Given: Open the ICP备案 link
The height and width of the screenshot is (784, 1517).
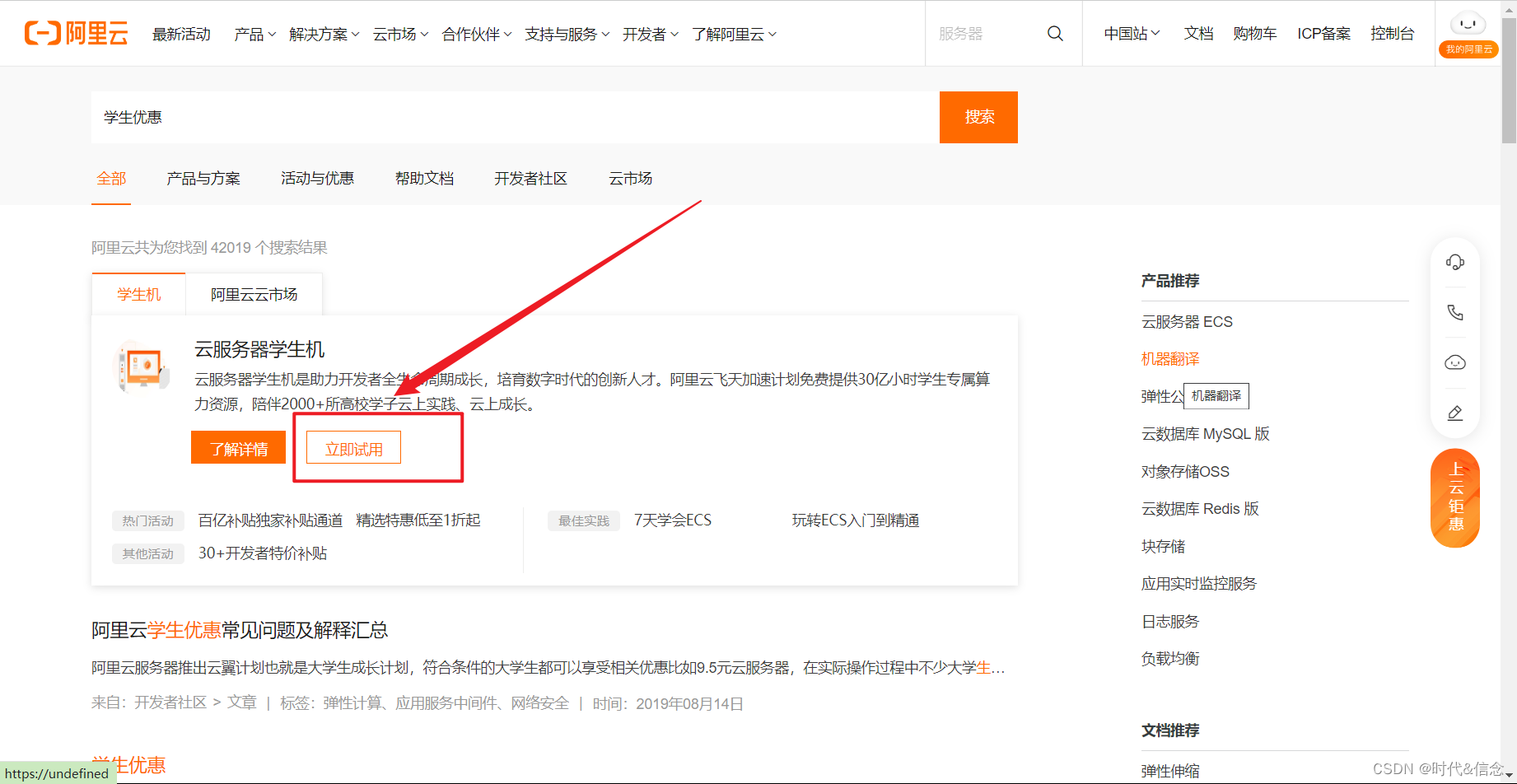Looking at the screenshot, I should pyautogui.click(x=1323, y=34).
